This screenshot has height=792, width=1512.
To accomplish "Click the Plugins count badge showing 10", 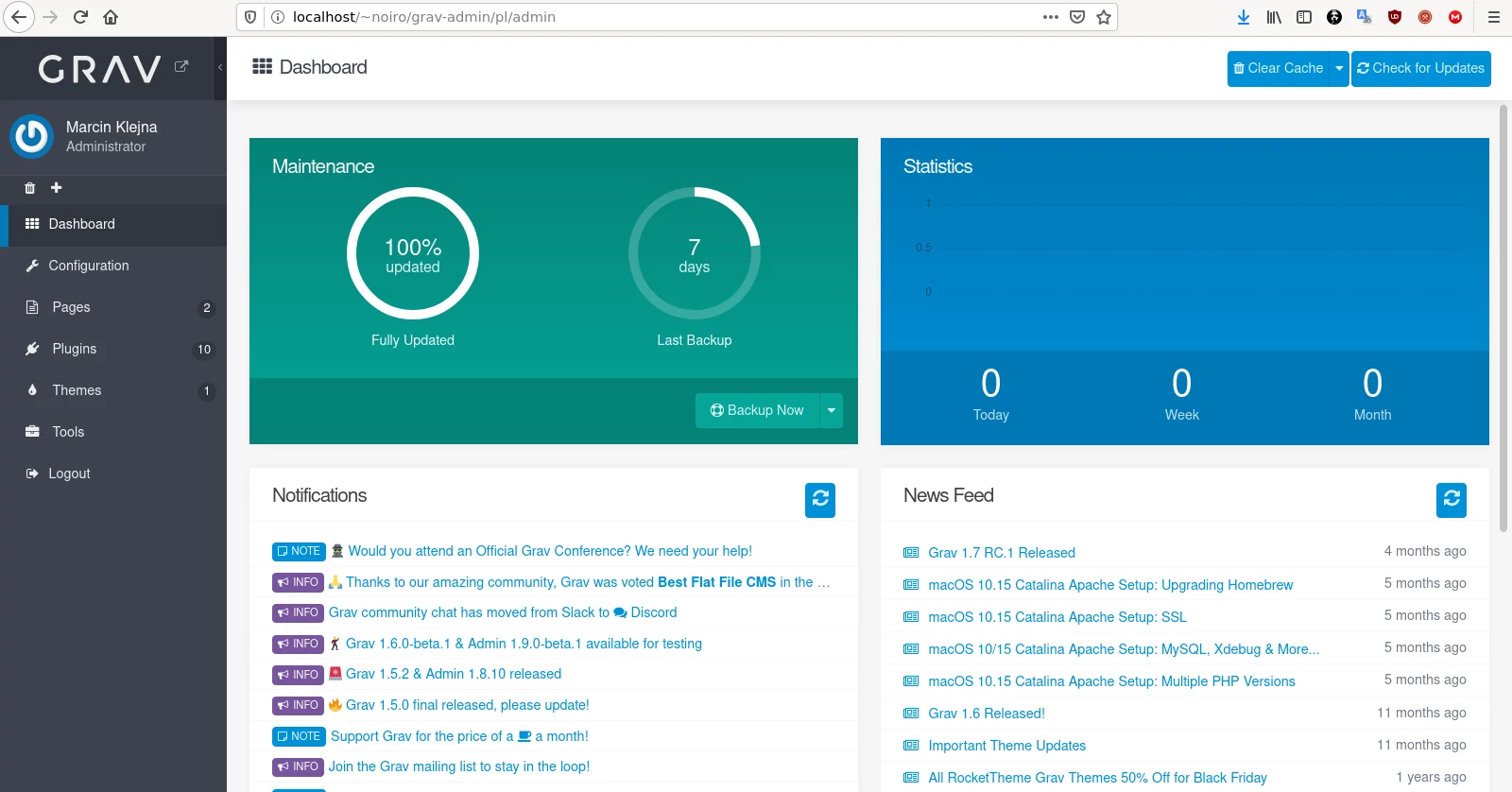I will point(204,350).
